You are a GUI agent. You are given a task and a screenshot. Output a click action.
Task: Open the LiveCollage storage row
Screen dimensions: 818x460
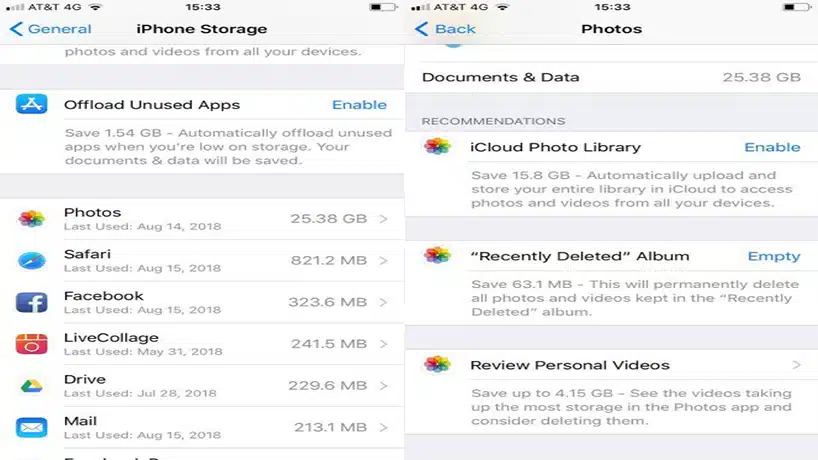click(202, 344)
